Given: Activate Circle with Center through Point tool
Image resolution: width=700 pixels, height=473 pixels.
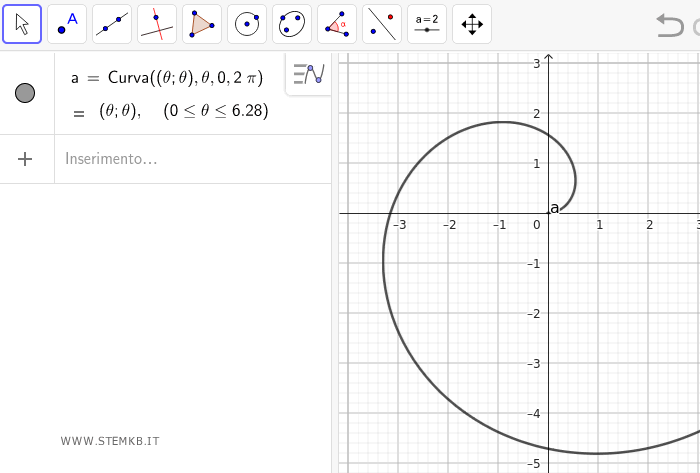Looking at the screenshot, I should [x=247, y=24].
